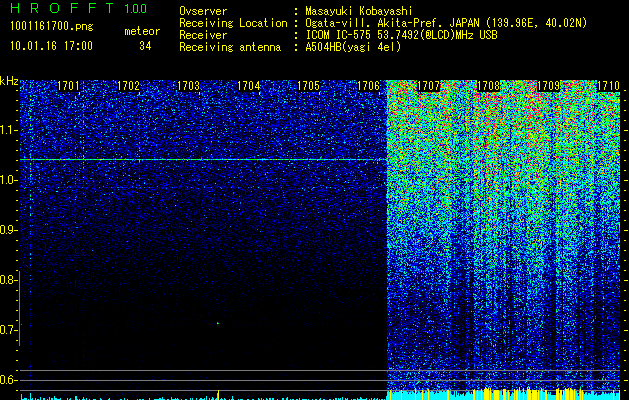Click the 0.8 kHz axis label

[7, 280]
